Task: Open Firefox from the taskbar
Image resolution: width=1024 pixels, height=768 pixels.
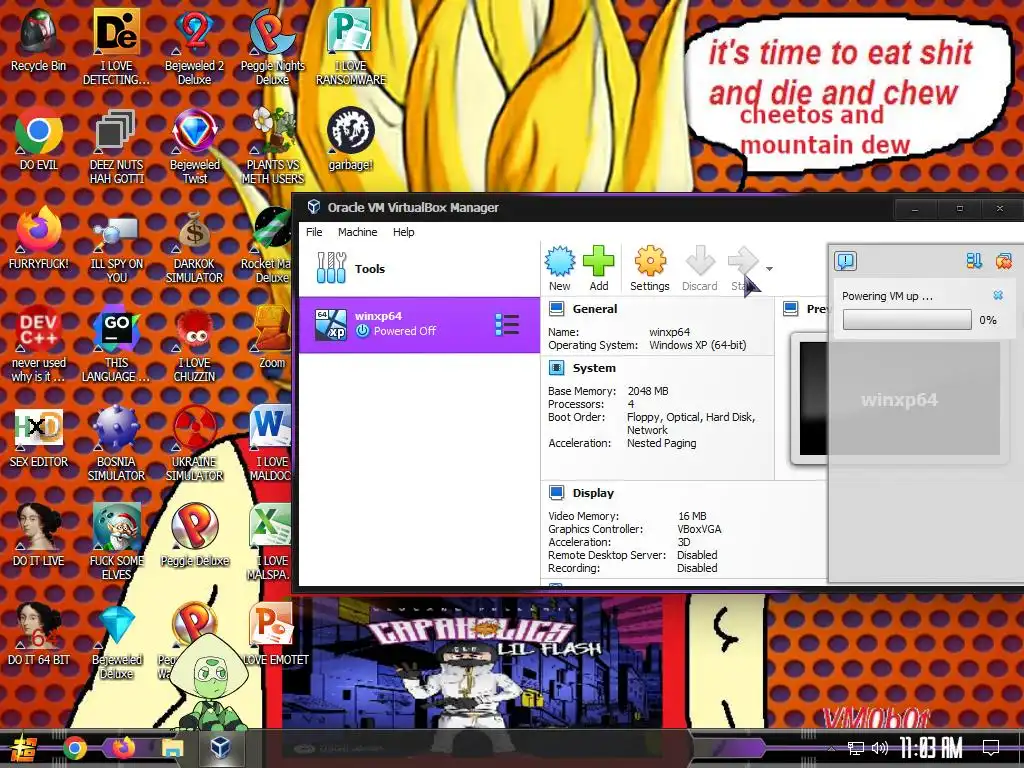Action: (123, 748)
